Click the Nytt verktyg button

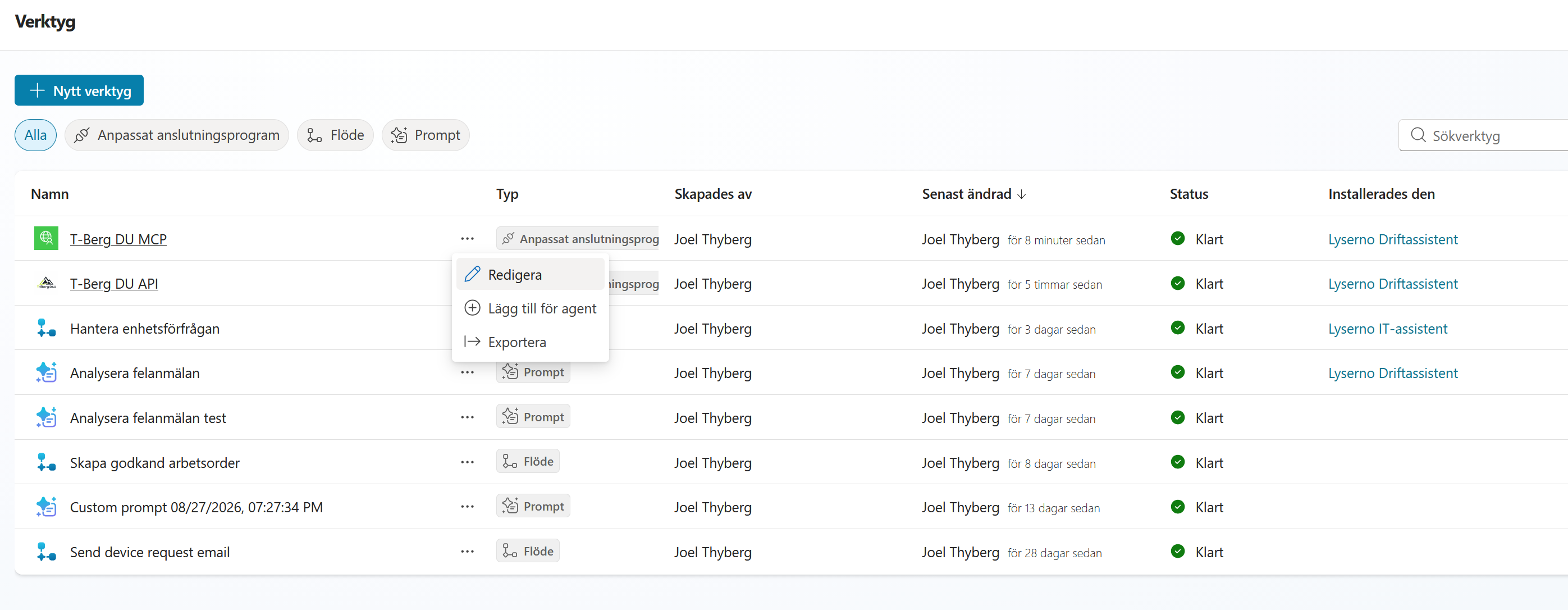pyautogui.click(x=79, y=90)
